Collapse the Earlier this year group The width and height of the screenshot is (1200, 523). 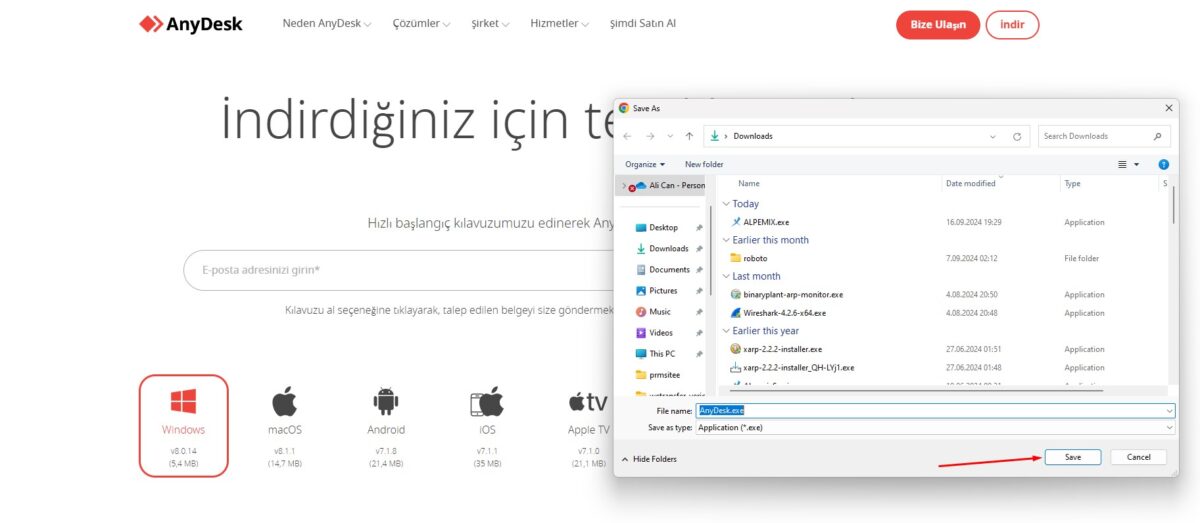click(x=726, y=331)
